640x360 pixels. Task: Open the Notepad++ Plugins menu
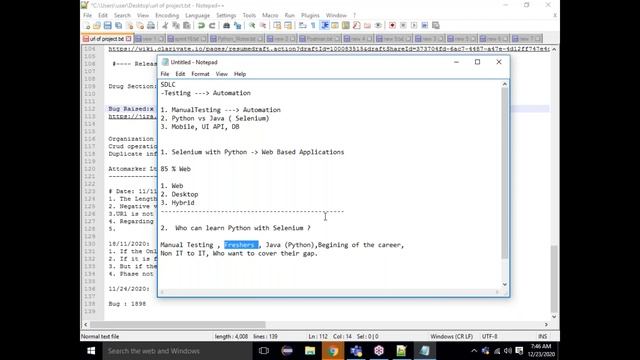(310, 15)
